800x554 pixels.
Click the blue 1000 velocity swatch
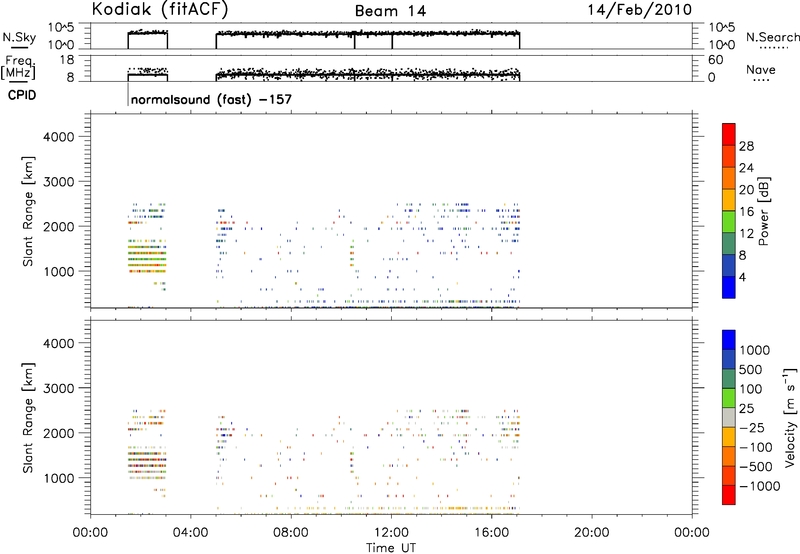(729, 340)
